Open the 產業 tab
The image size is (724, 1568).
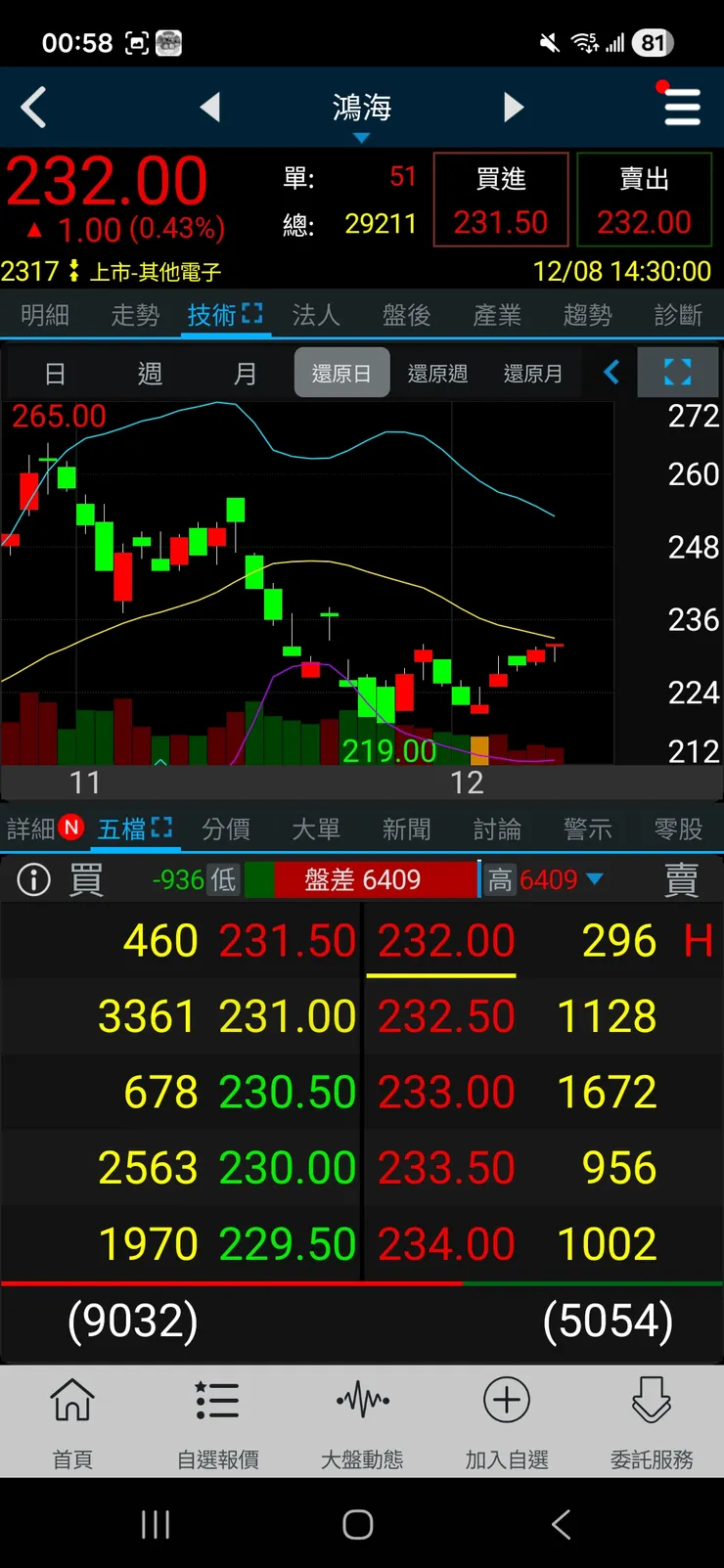point(497,315)
